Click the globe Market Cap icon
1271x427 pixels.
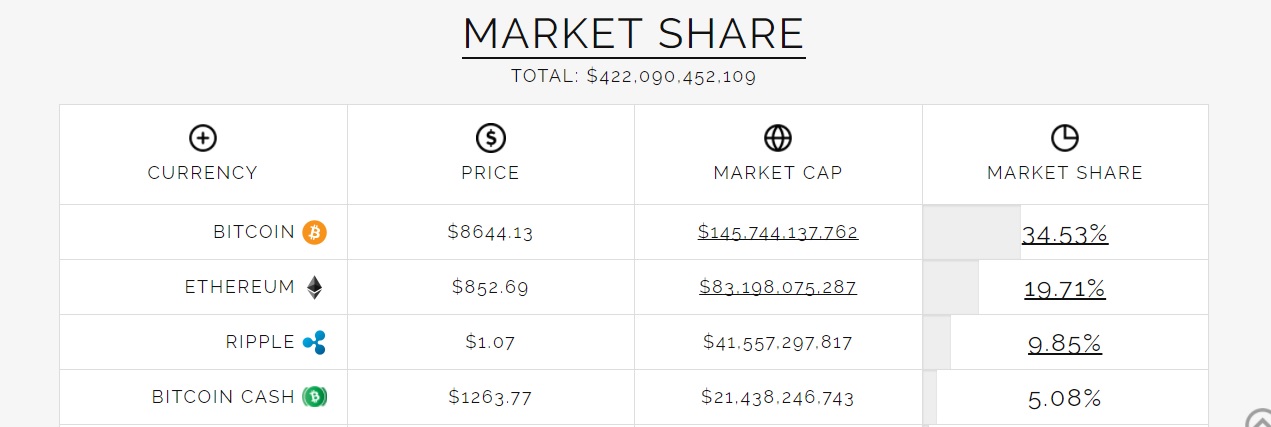point(778,138)
